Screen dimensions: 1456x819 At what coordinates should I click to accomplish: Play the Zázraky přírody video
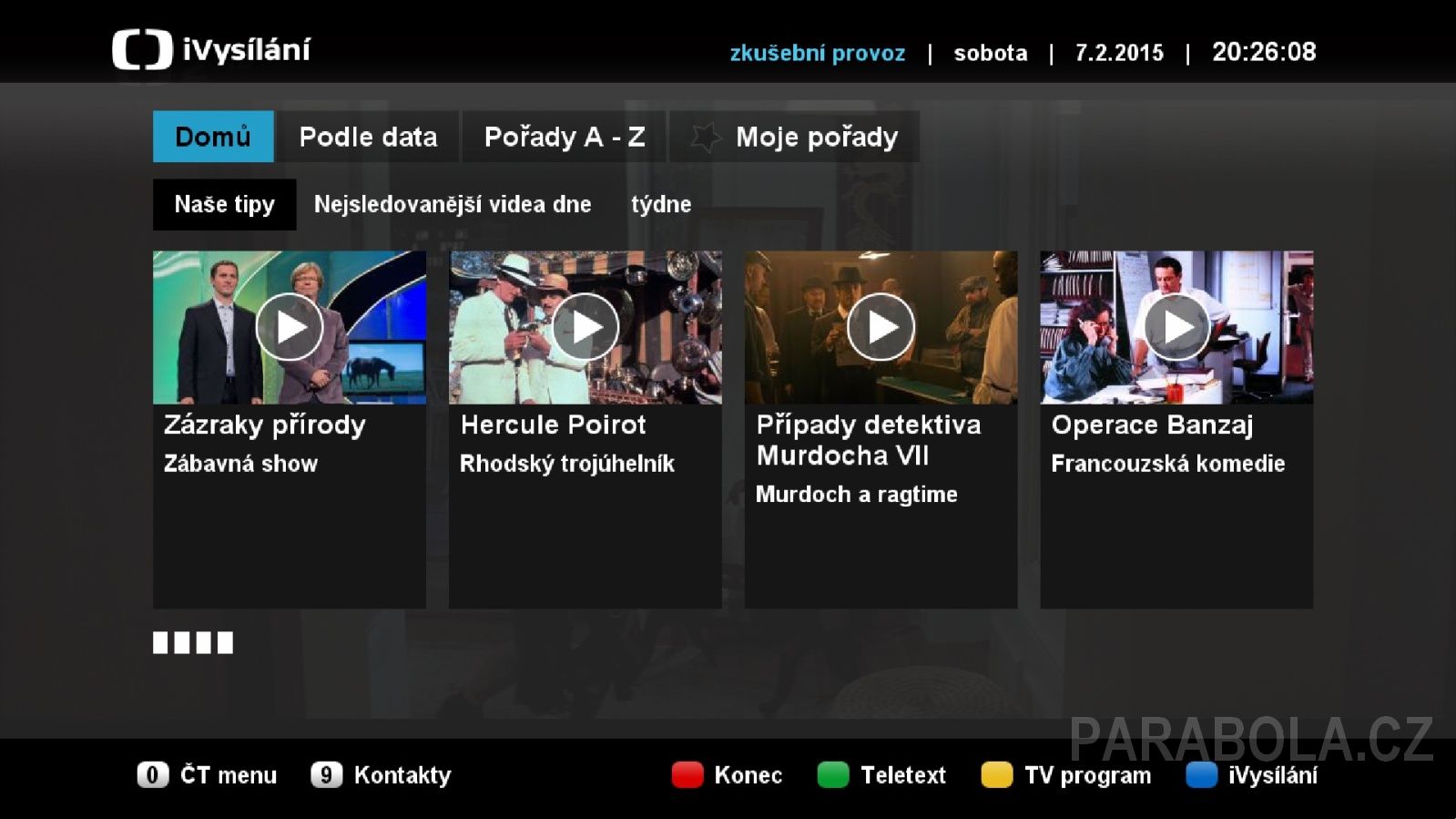pos(290,327)
